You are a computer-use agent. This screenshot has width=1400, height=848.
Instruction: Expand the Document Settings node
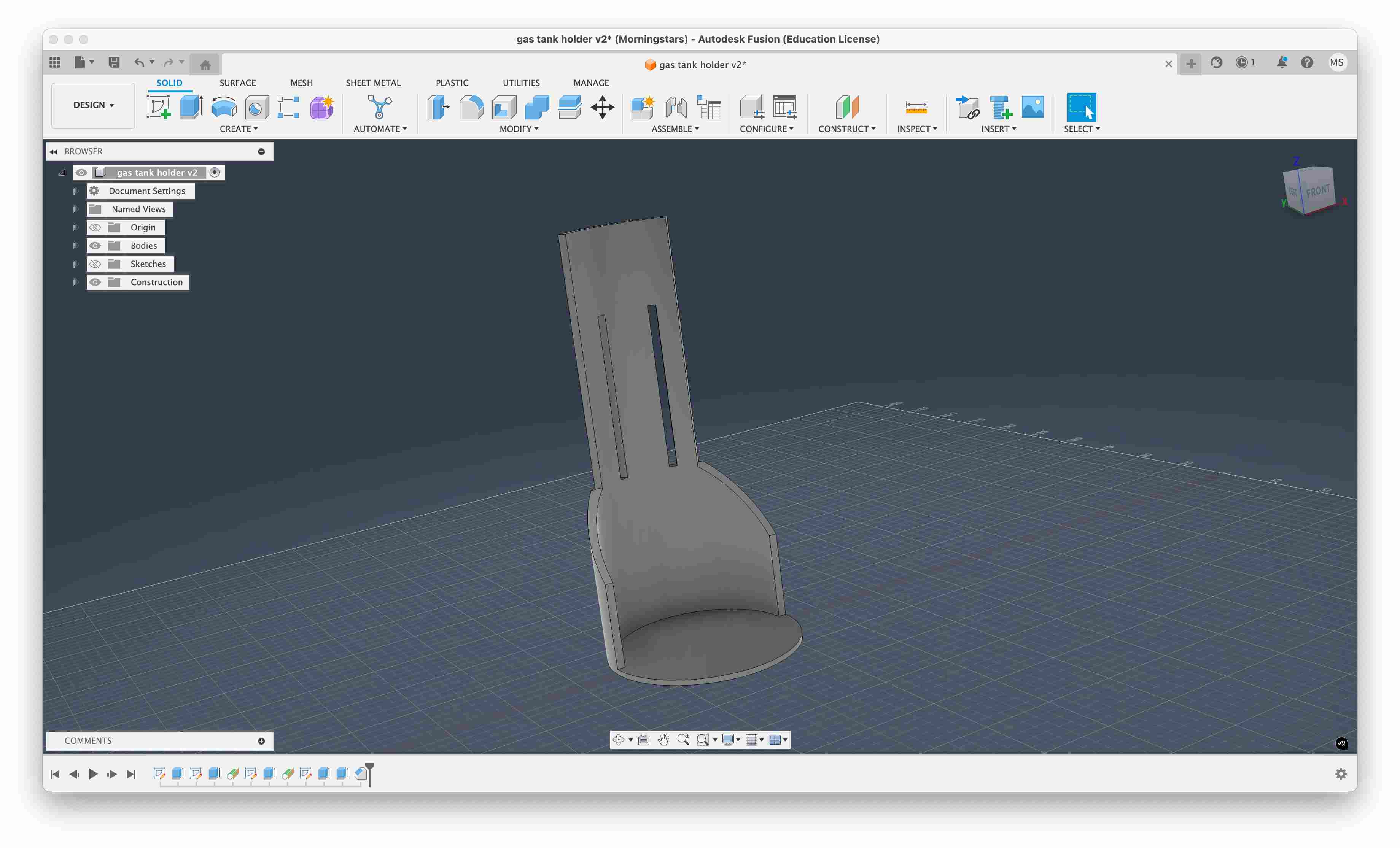pos(75,191)
